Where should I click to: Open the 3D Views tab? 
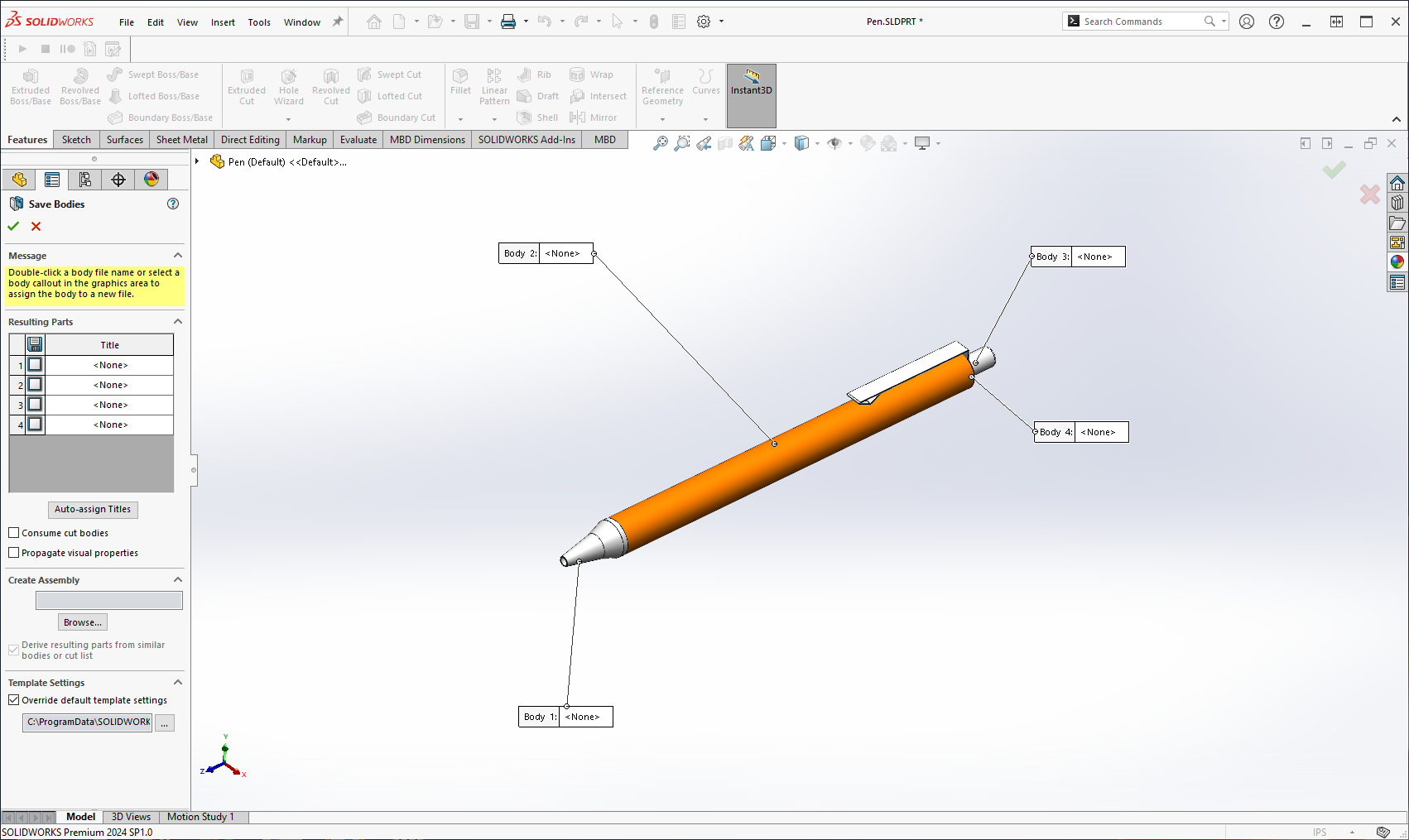[131, 817]
